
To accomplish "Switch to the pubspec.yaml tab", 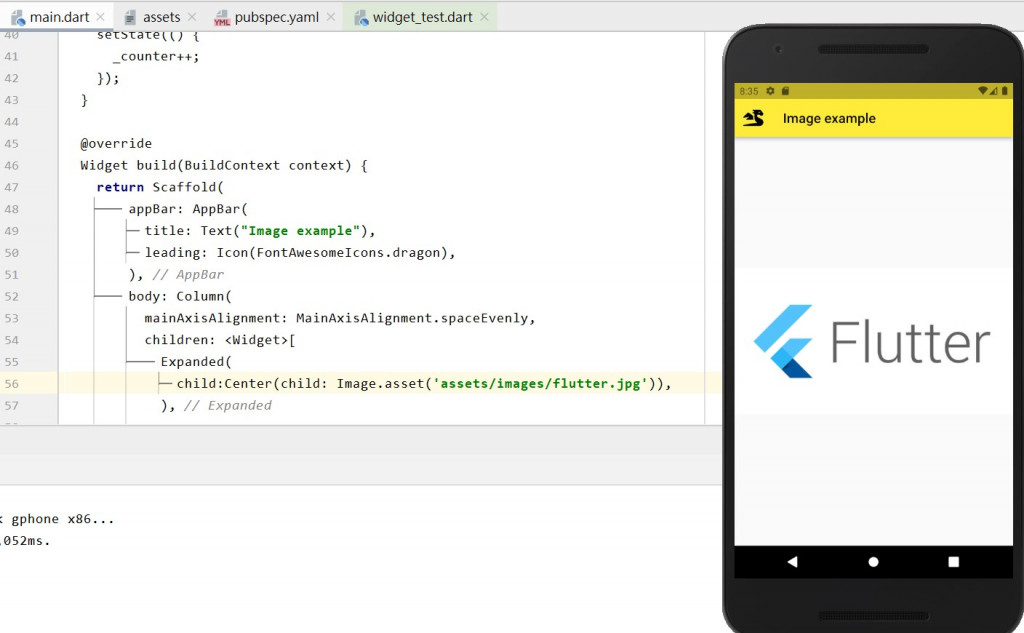I will [x=277, y=17].
